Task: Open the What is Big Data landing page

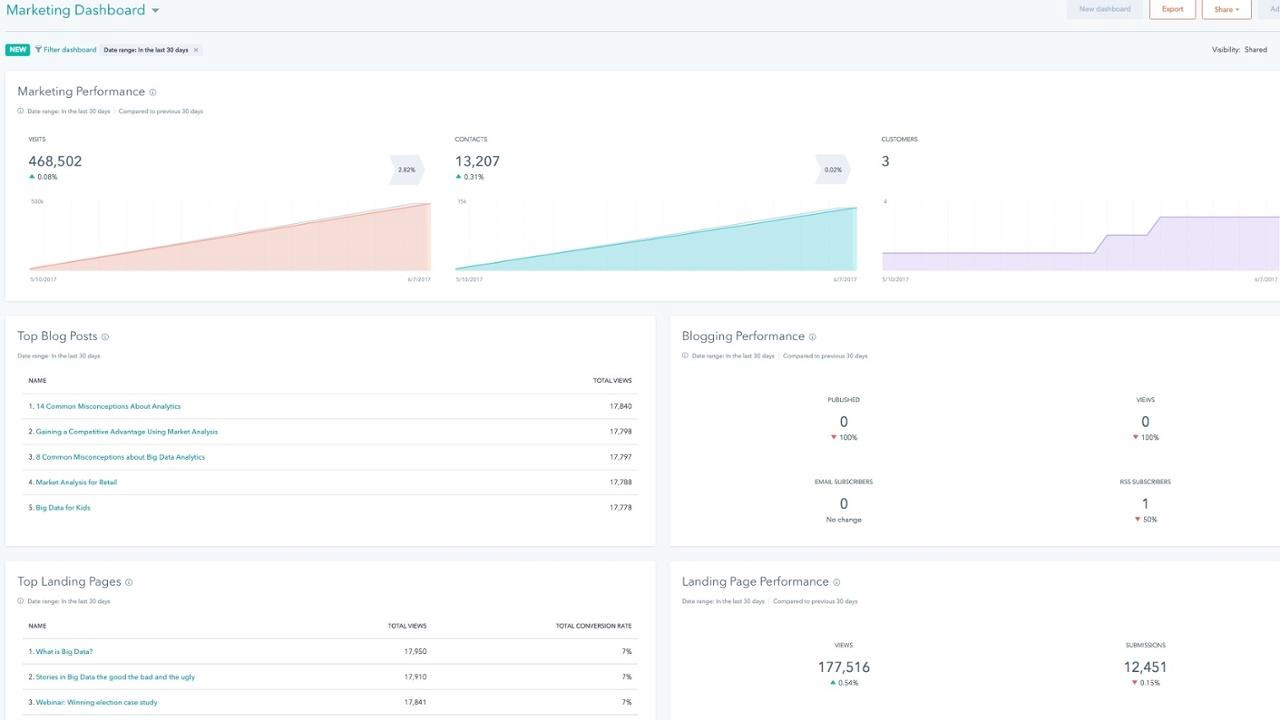Action: (x=67, y=650)
